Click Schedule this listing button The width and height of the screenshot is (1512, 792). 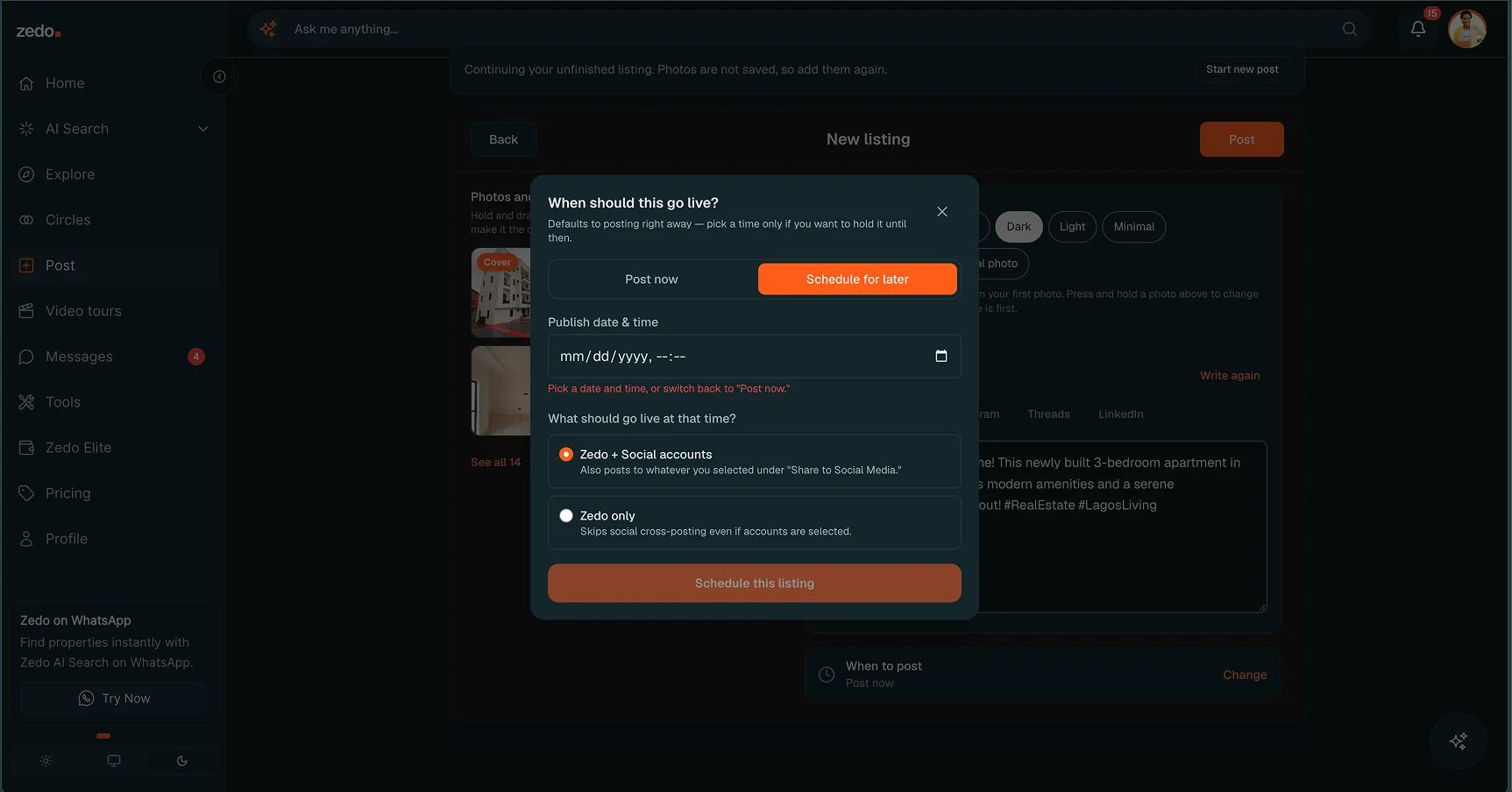click(755, 583)
